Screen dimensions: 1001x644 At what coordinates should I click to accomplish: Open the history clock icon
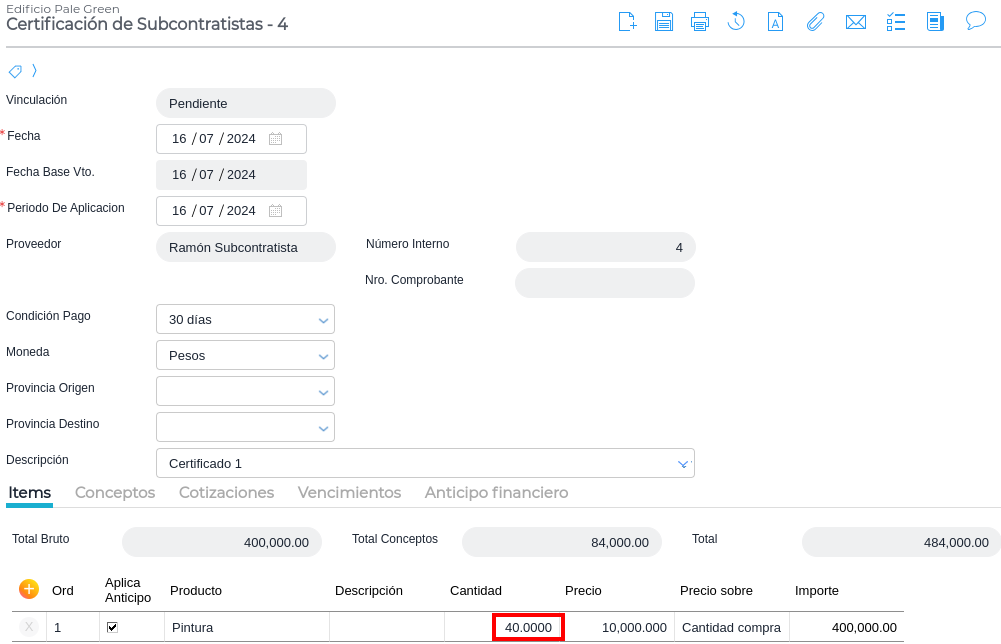(736, 22)
